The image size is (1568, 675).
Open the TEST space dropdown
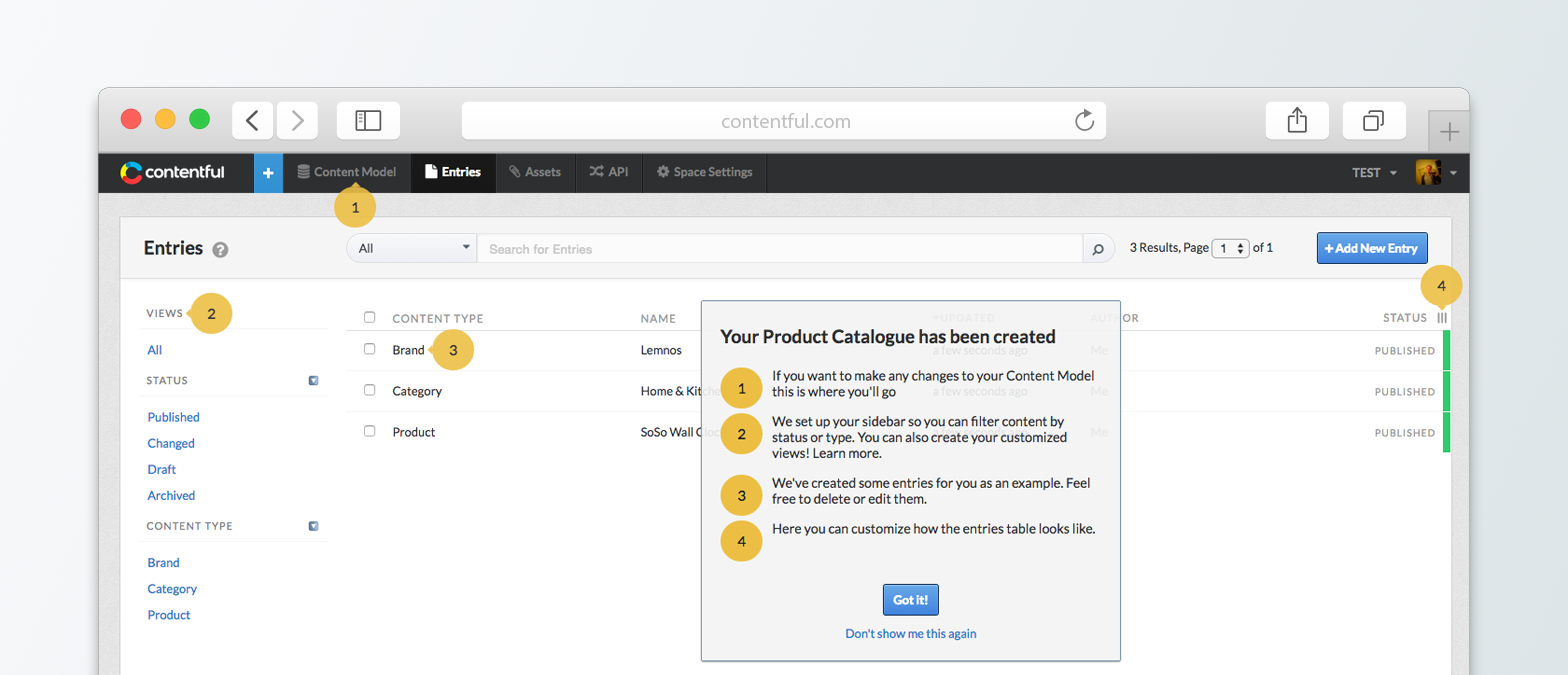point(1374,173)
